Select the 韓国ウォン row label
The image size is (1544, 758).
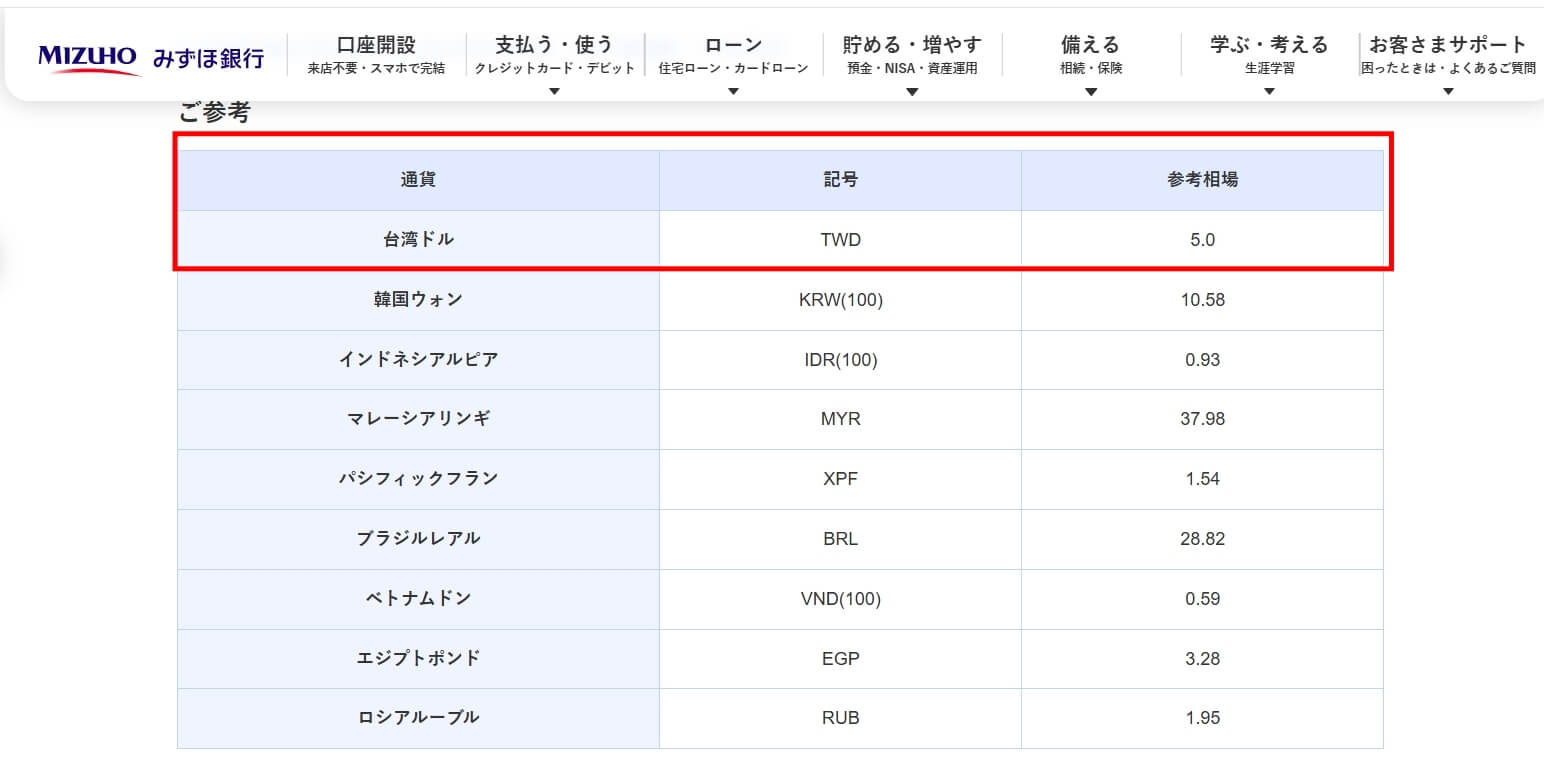click(x=418, y=300)
